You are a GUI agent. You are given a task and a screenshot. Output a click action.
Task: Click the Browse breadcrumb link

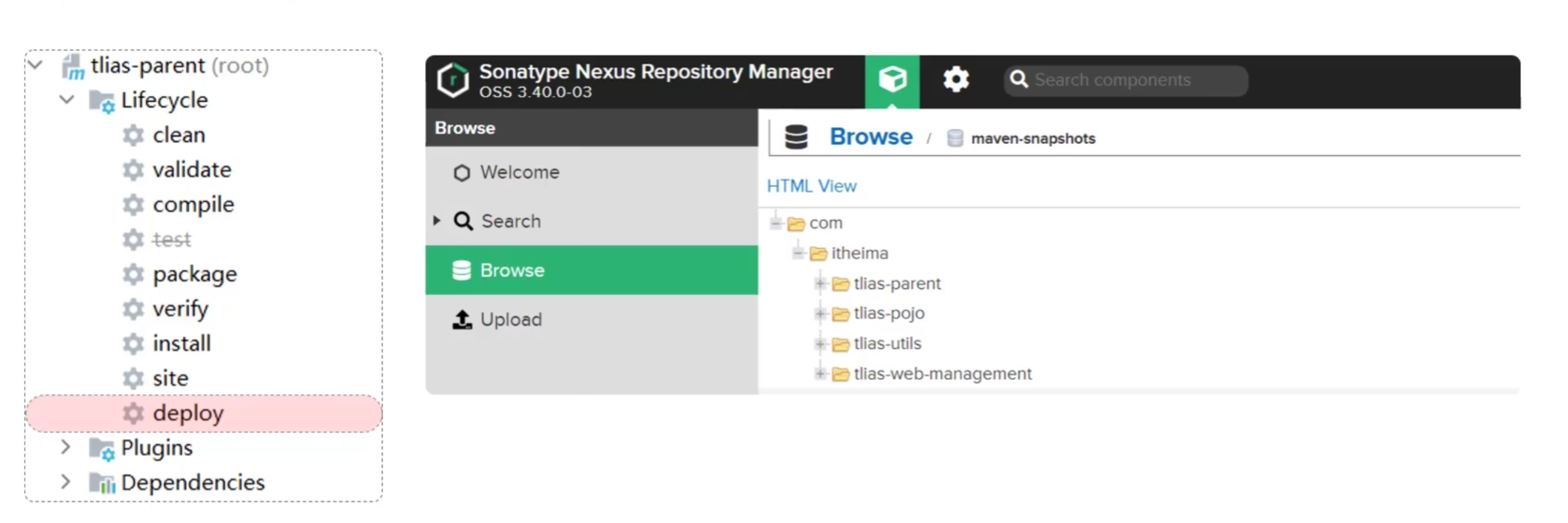click(871, 137)
